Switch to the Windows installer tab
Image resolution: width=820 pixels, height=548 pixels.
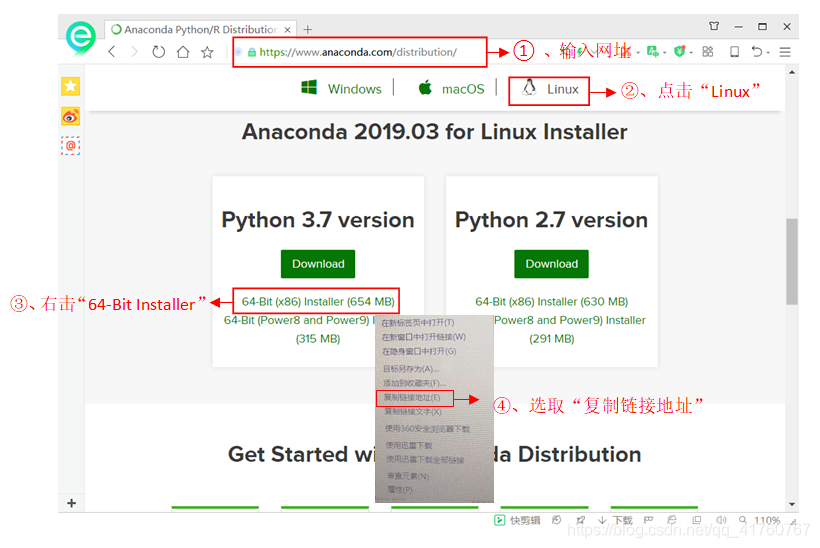tap(341, 88)
